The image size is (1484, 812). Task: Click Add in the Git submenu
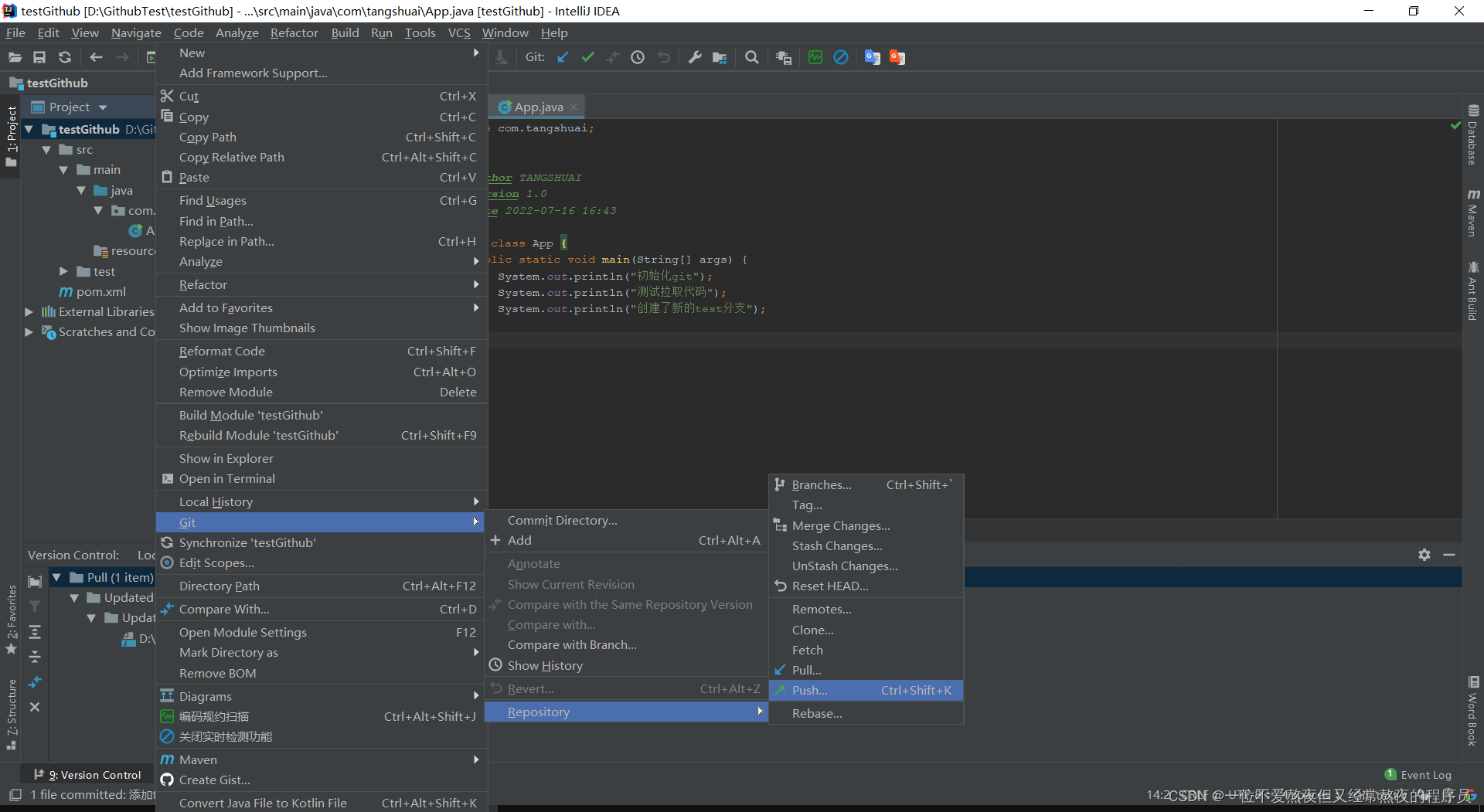626,541
